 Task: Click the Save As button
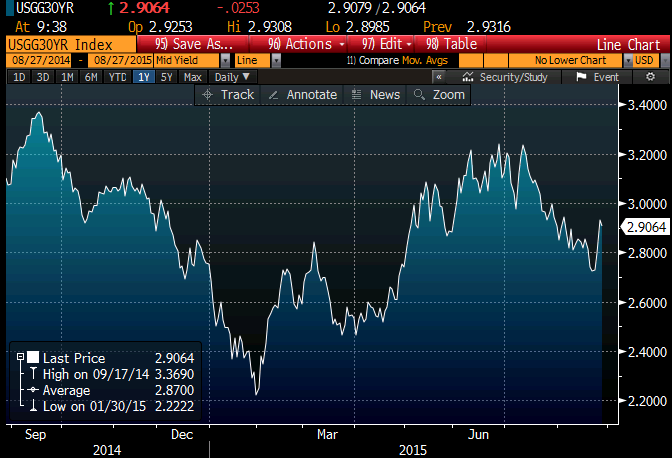[196, 44]
